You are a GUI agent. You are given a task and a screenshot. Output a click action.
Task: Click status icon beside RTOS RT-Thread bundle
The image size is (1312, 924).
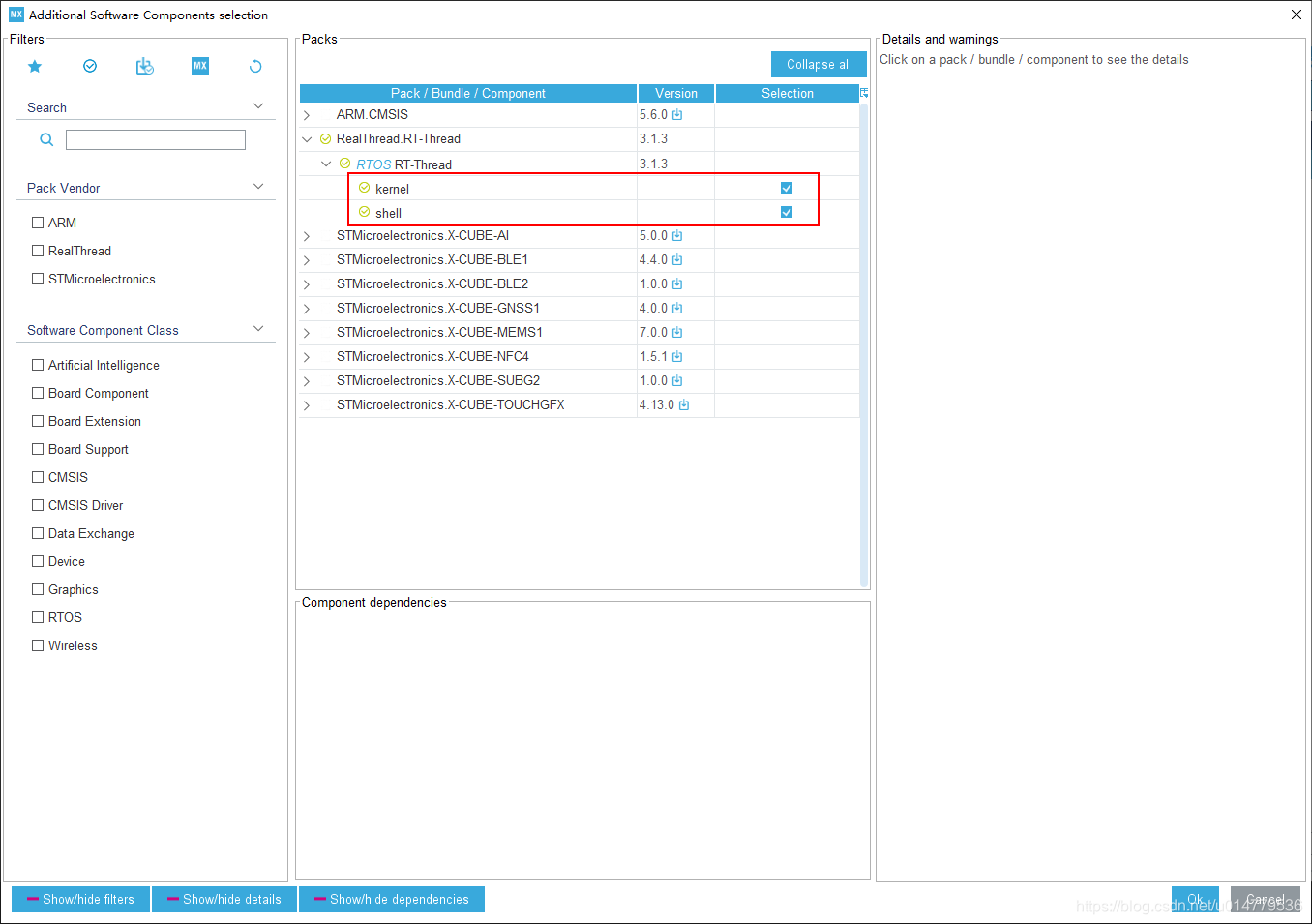pos(345,164)
